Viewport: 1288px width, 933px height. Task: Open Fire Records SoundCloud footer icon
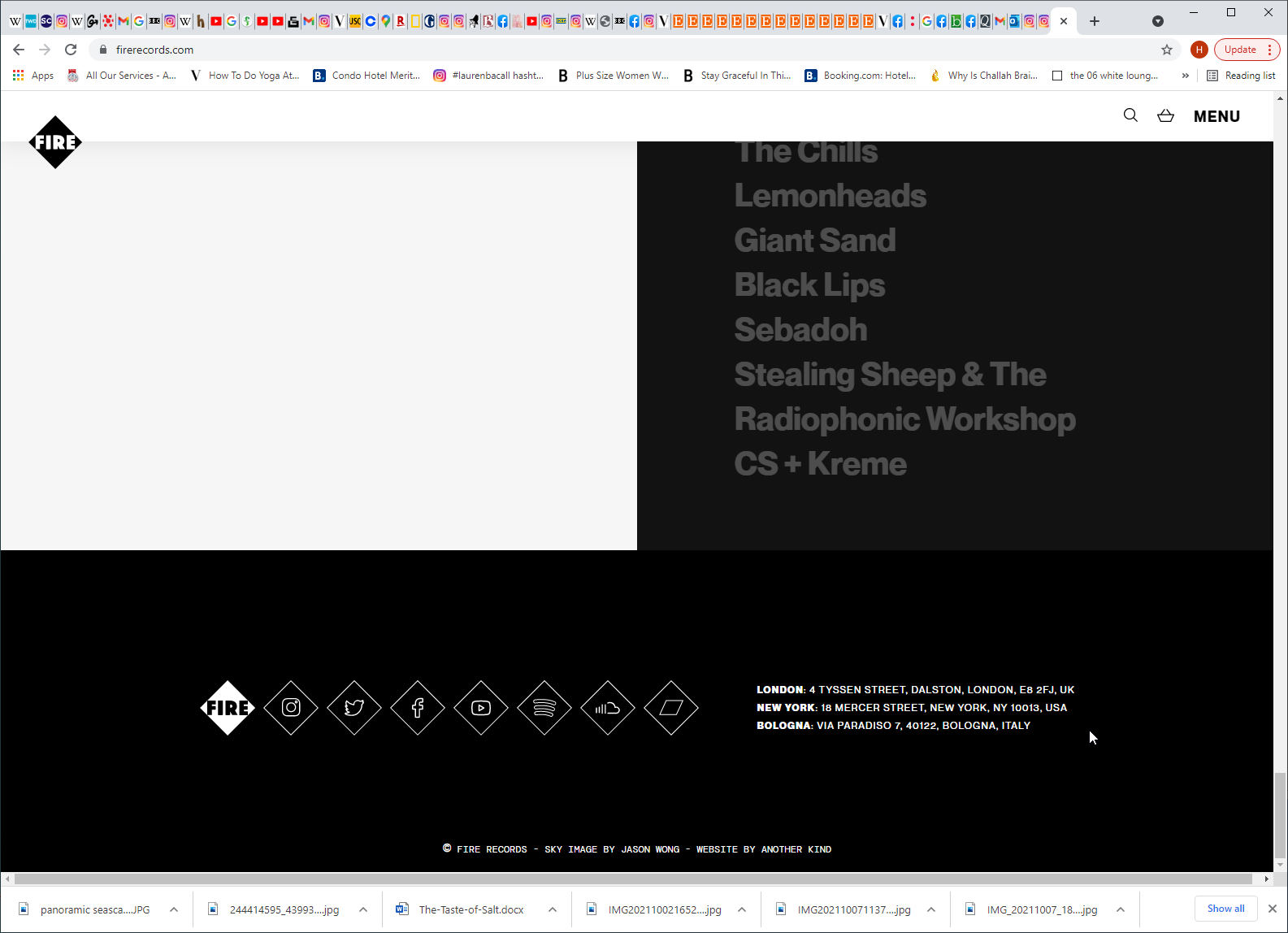608,708
